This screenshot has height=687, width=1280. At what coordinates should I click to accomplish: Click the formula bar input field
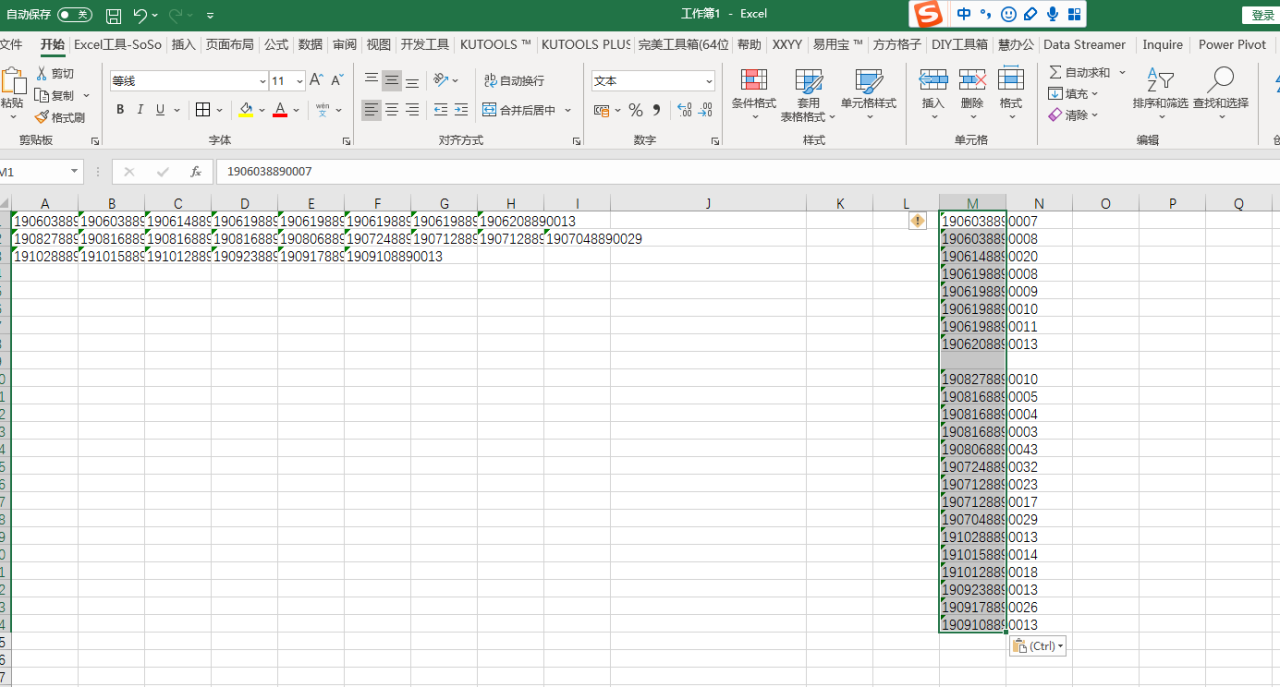pos(748,172)
